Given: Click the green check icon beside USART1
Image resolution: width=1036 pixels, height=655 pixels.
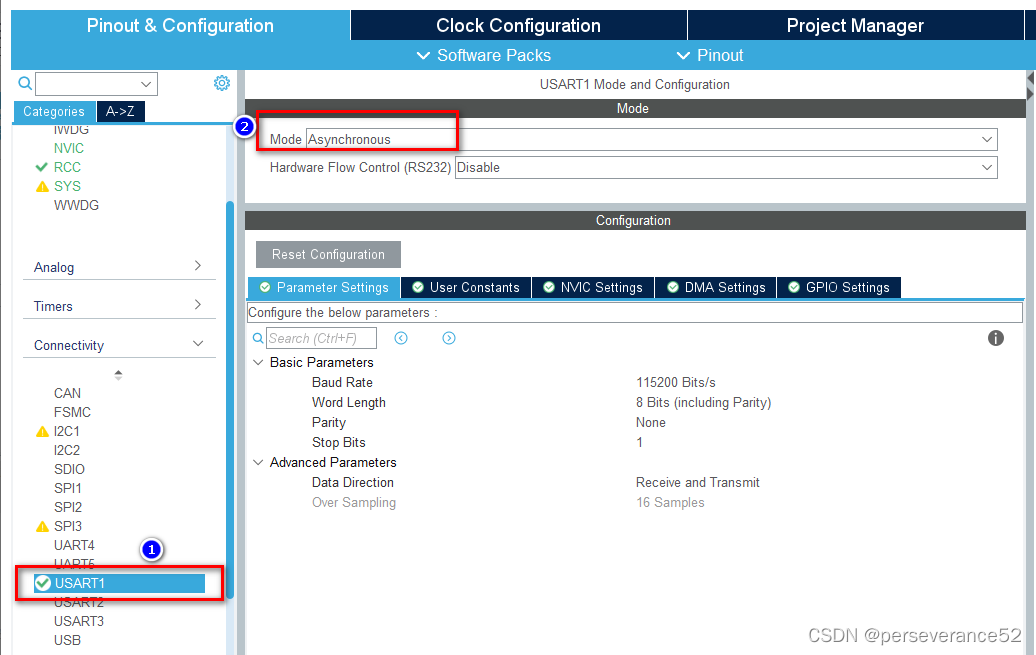Looking at the screenshot, I should point(43,583).
